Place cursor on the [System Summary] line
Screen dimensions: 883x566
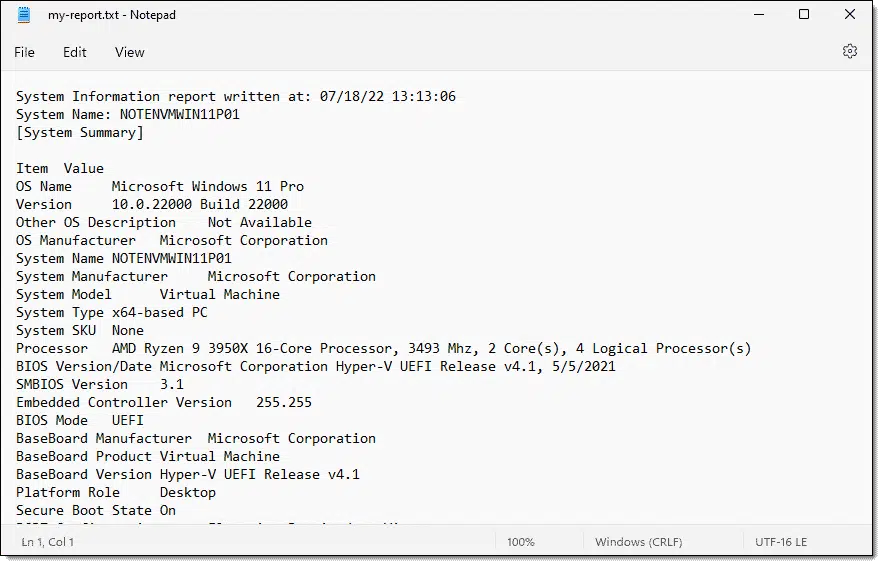80,133
